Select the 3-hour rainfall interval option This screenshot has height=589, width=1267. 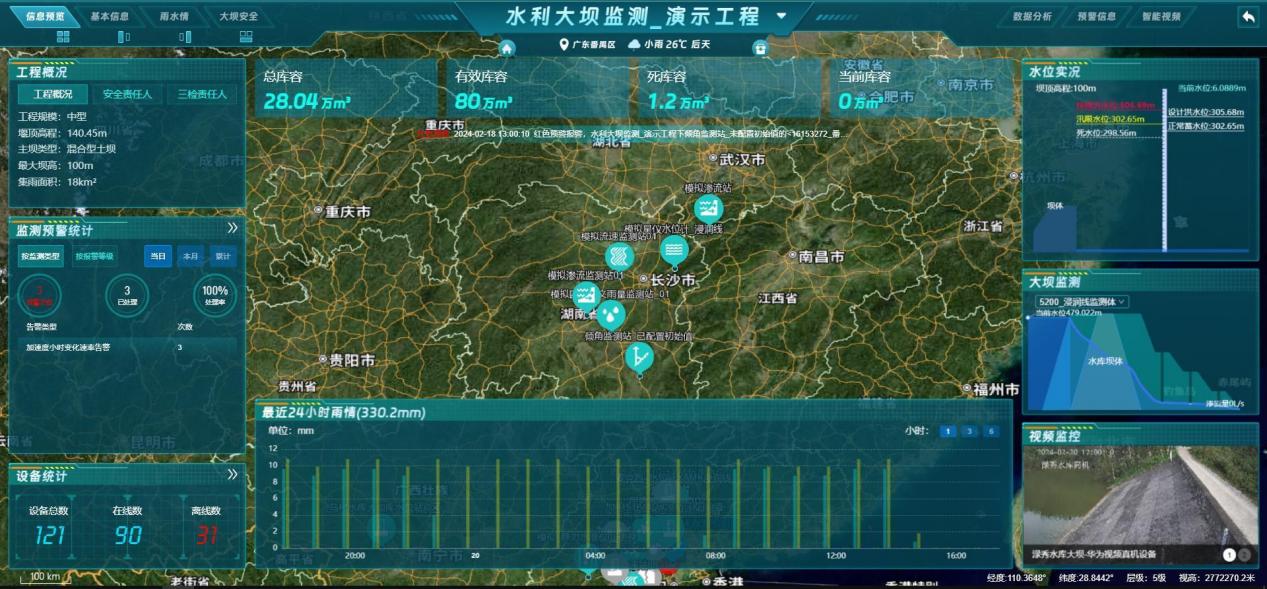[969, 431]
